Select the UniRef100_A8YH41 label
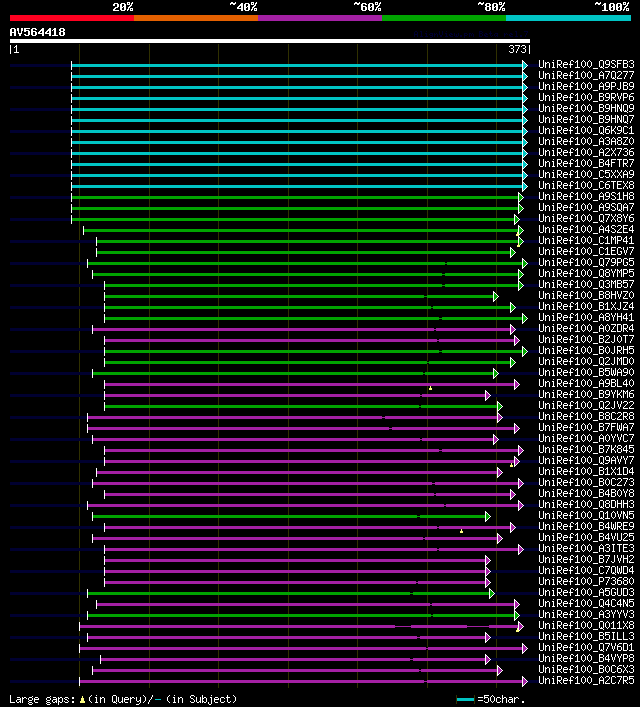 [x=586, y=317]
